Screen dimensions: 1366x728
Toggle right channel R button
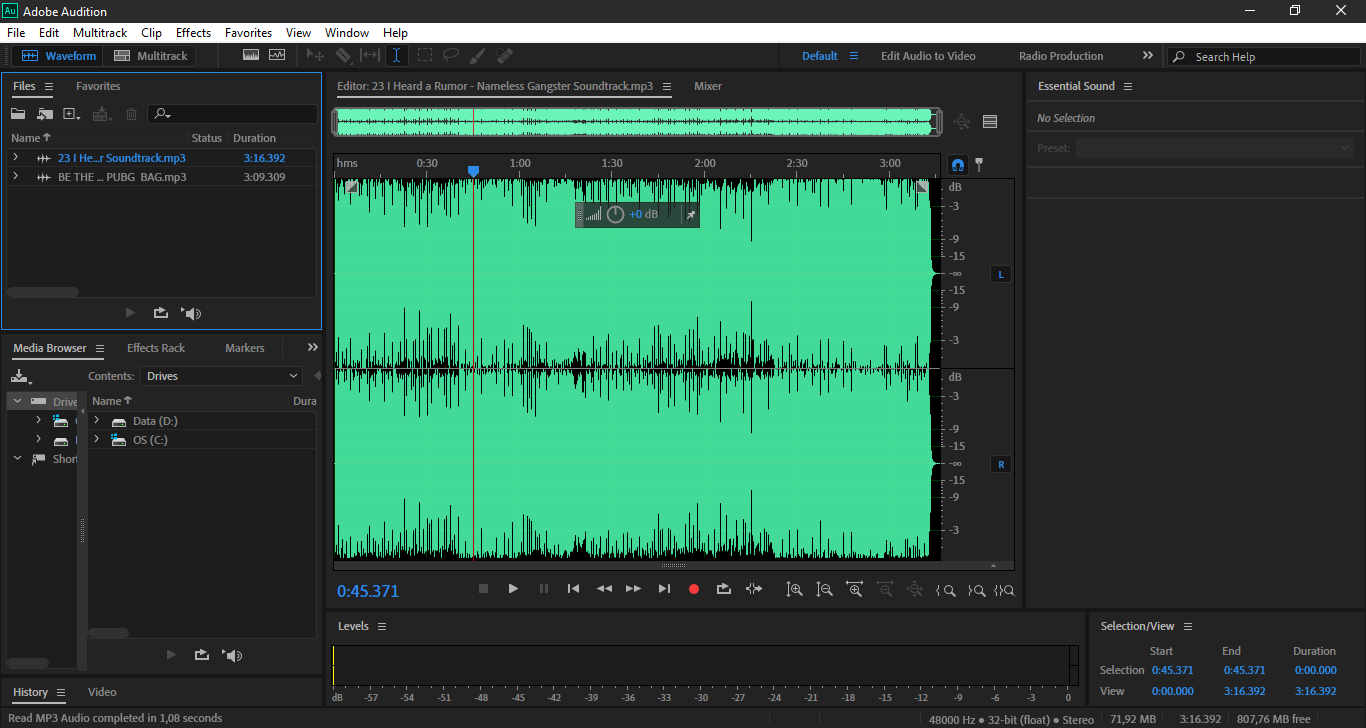point(1001,464)
